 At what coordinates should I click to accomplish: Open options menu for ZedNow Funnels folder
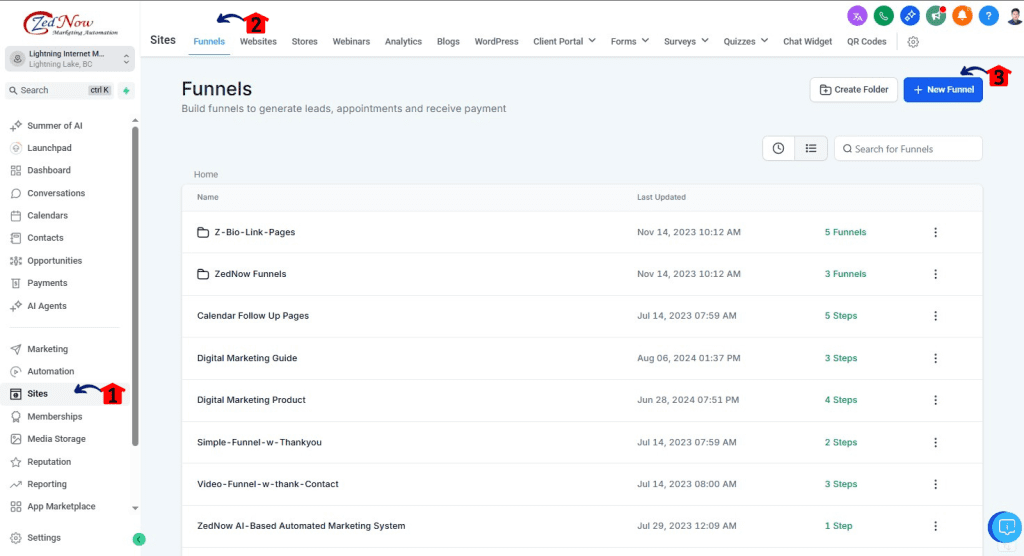pos(935,274)
